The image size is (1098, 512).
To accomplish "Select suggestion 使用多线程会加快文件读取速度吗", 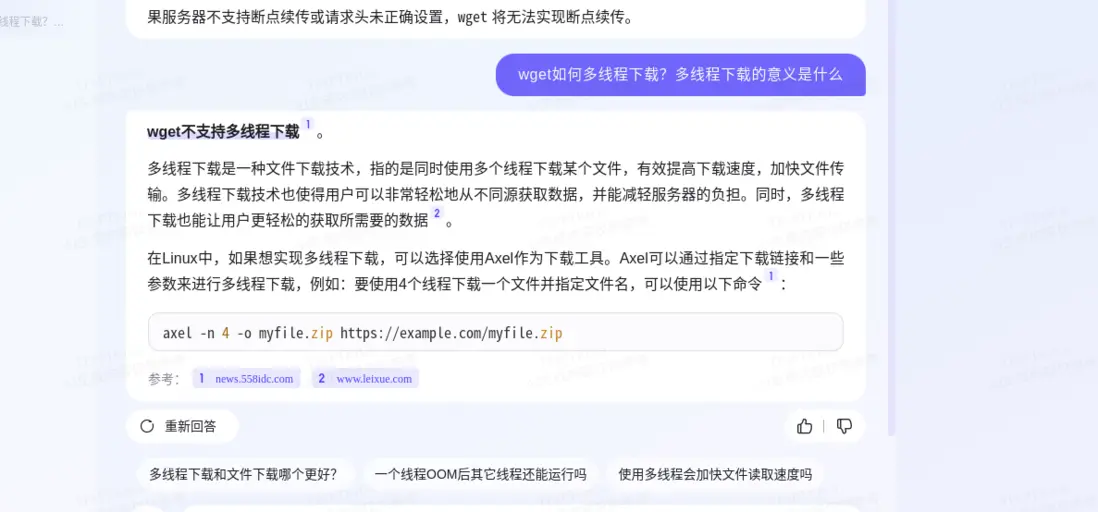I will point(715,474).
